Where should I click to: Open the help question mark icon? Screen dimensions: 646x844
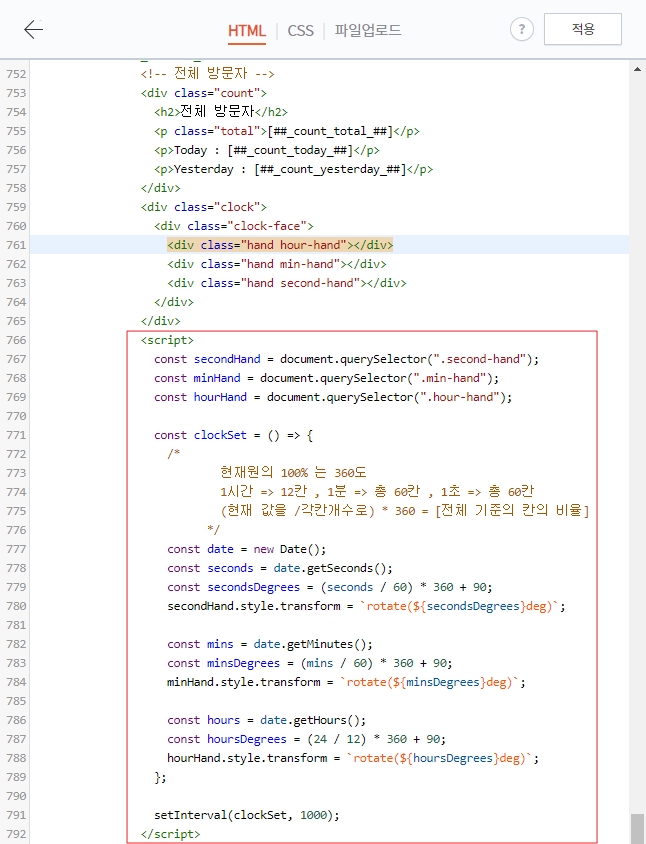click(522, 29)
